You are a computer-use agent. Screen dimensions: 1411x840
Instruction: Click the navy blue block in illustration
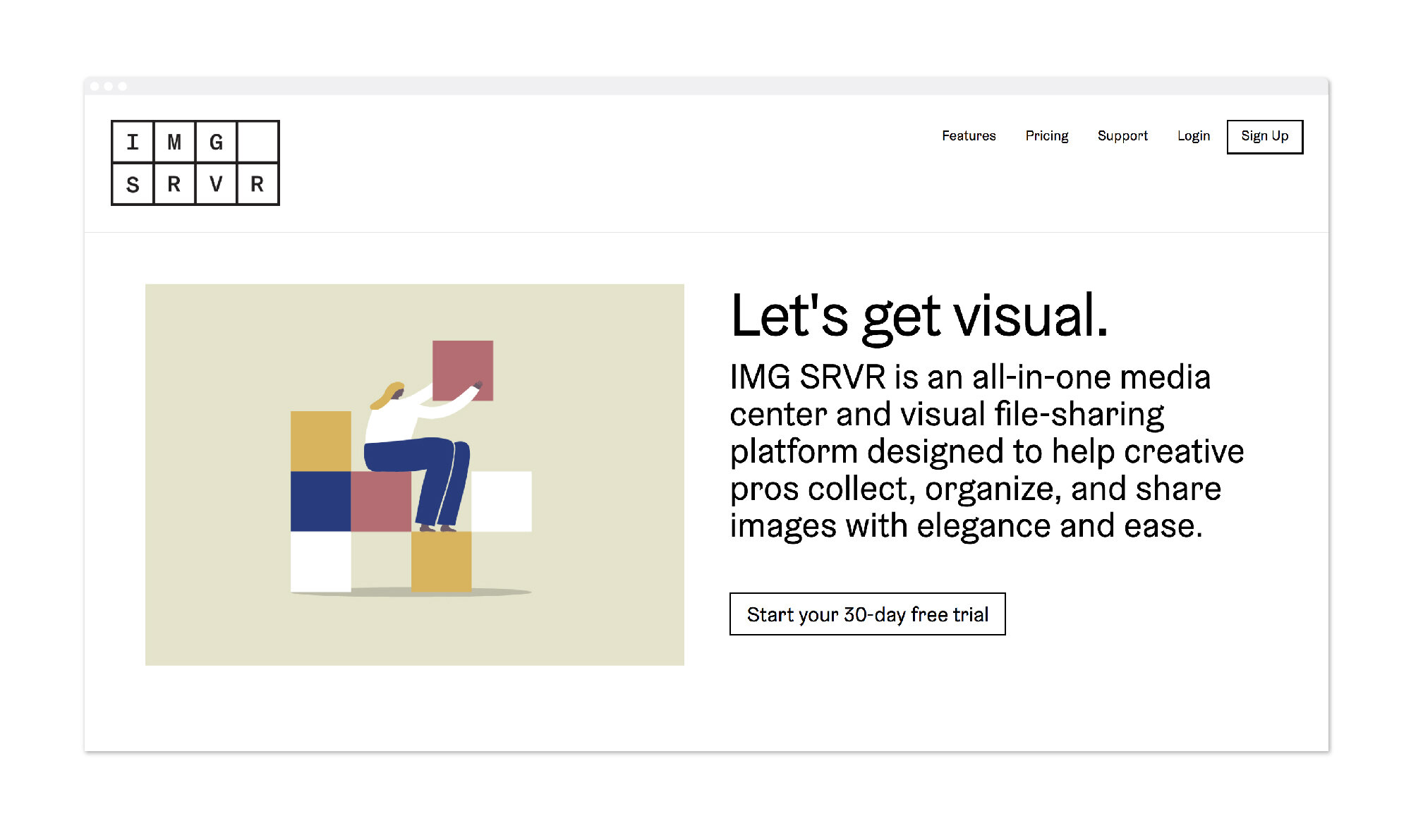coord(320,501)
